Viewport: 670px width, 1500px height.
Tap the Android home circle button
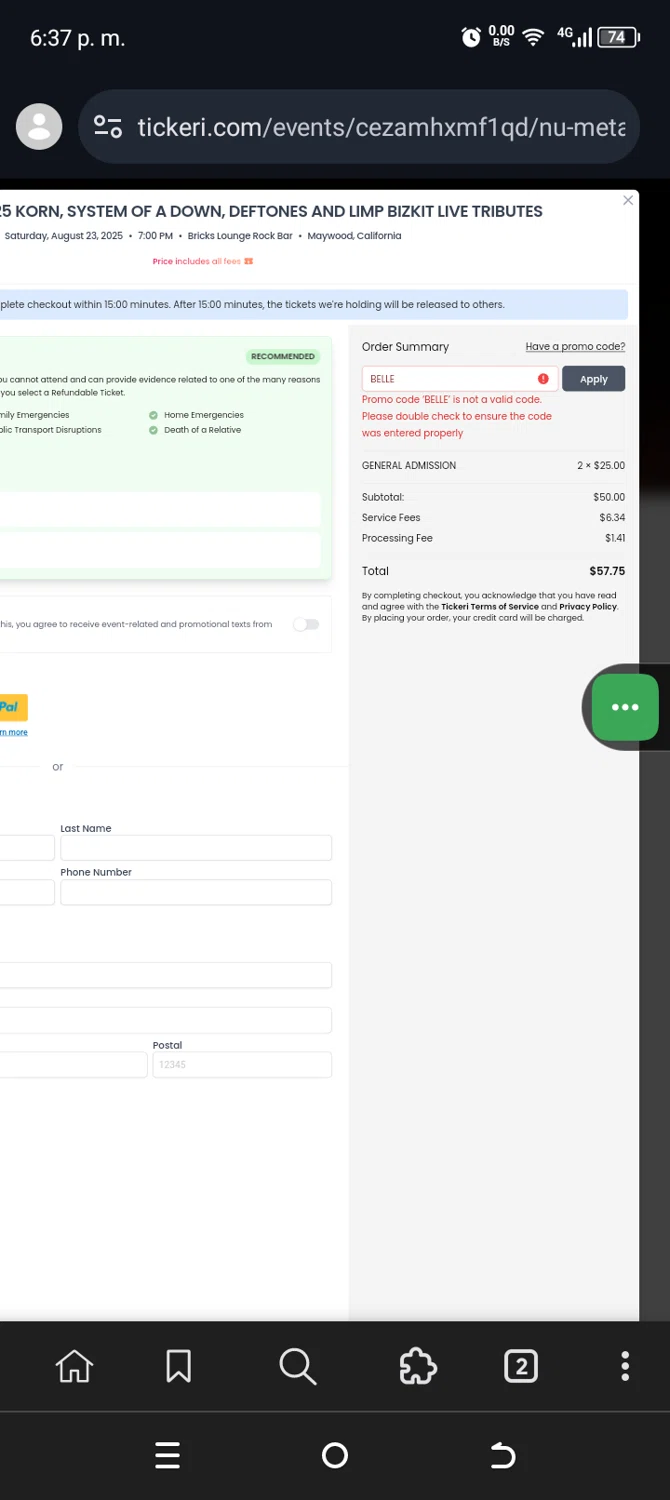335,1455
